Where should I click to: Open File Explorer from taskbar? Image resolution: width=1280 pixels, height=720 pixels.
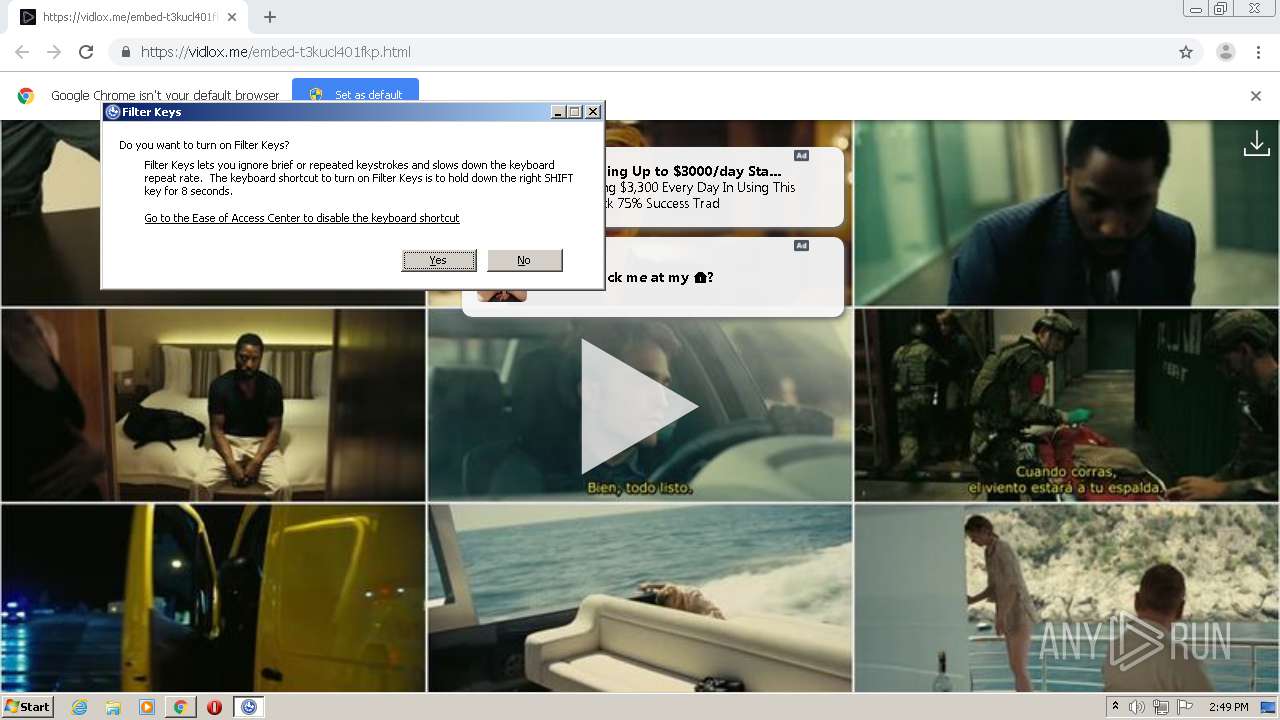click(x=113, y=707)
